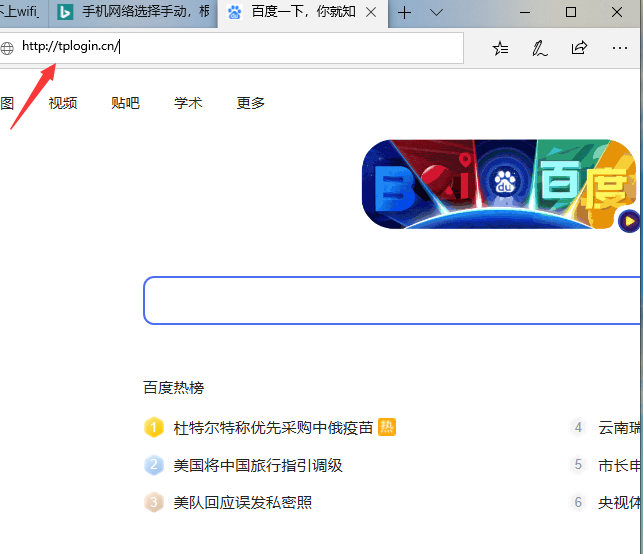This screenshot has width=643, height=554.
Task: Open the 更多 menu link
Action: [251, 103]
